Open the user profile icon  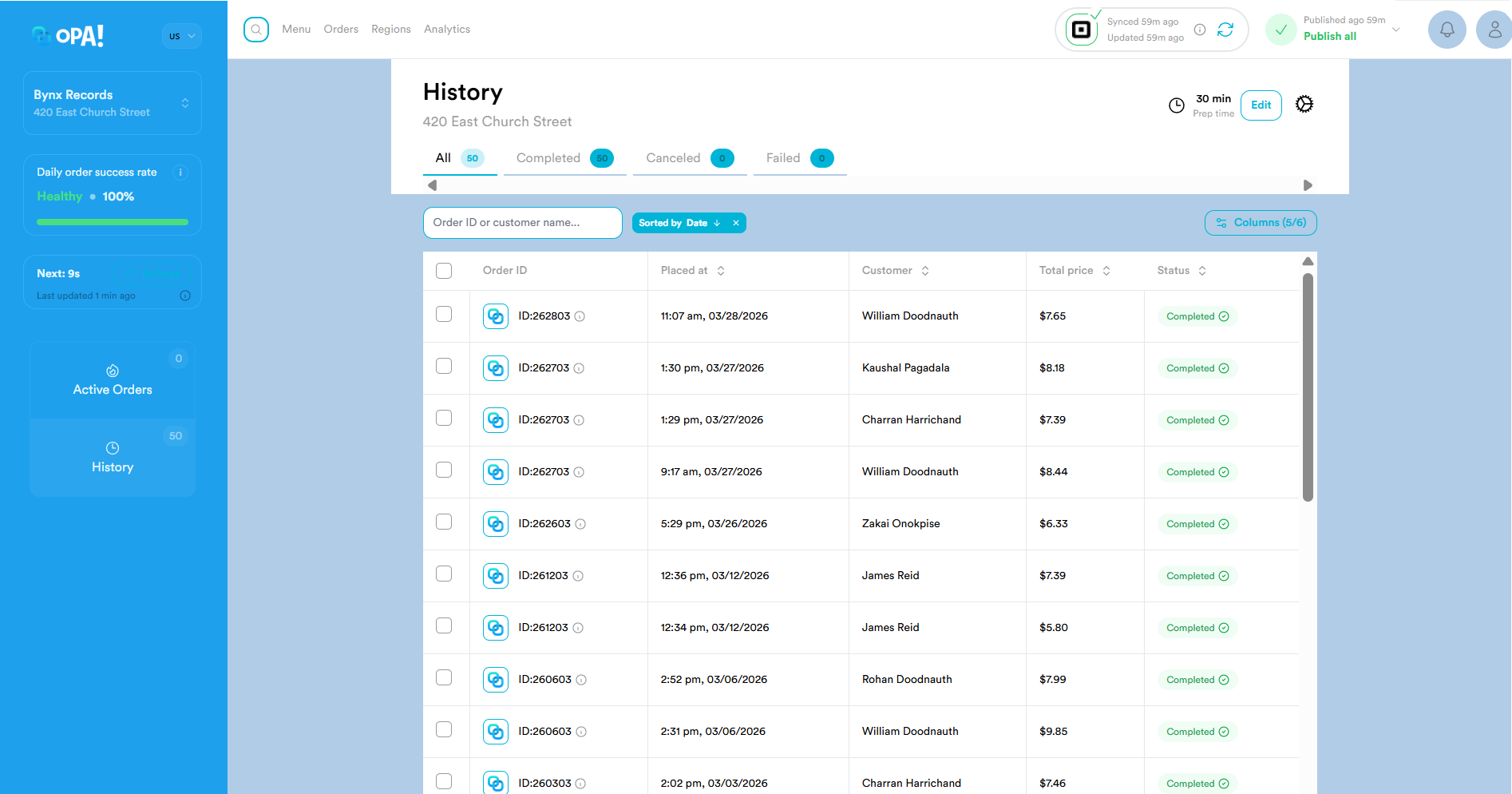point(1494,30)
